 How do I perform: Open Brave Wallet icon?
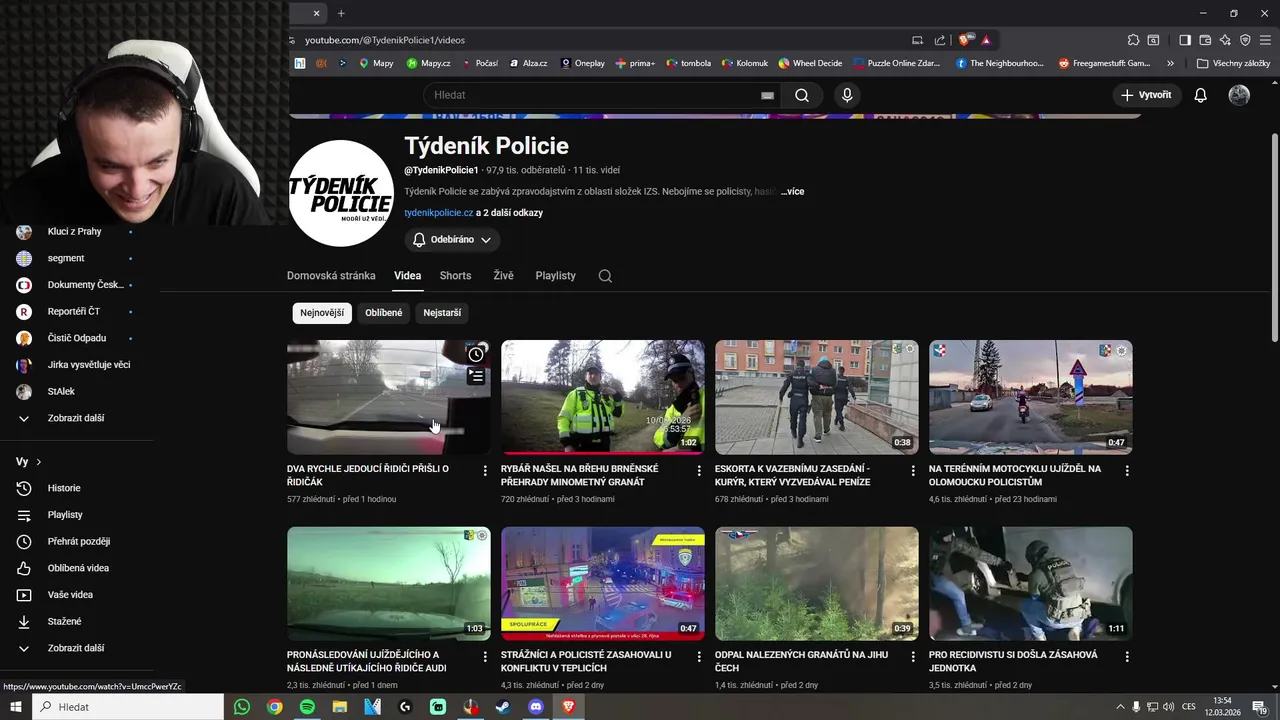(x=1205, y=40)
